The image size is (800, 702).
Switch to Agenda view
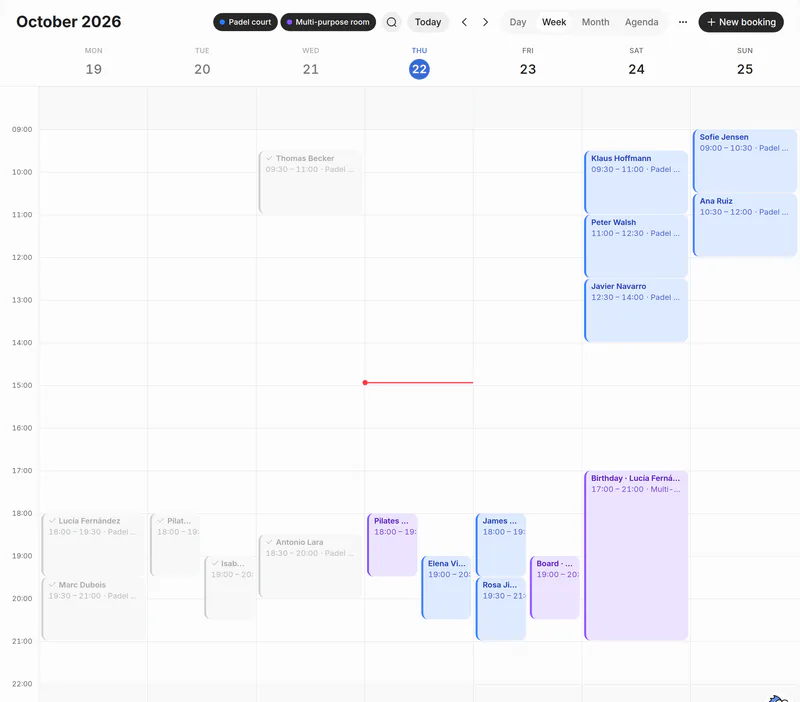pos(641,22)
